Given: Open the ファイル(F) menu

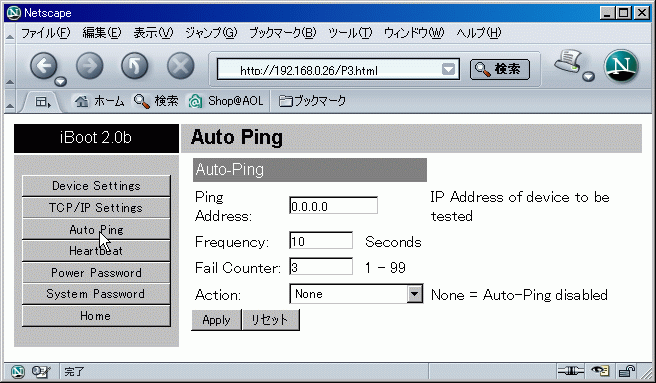Looking at the screenshot, I should (46, 33).
